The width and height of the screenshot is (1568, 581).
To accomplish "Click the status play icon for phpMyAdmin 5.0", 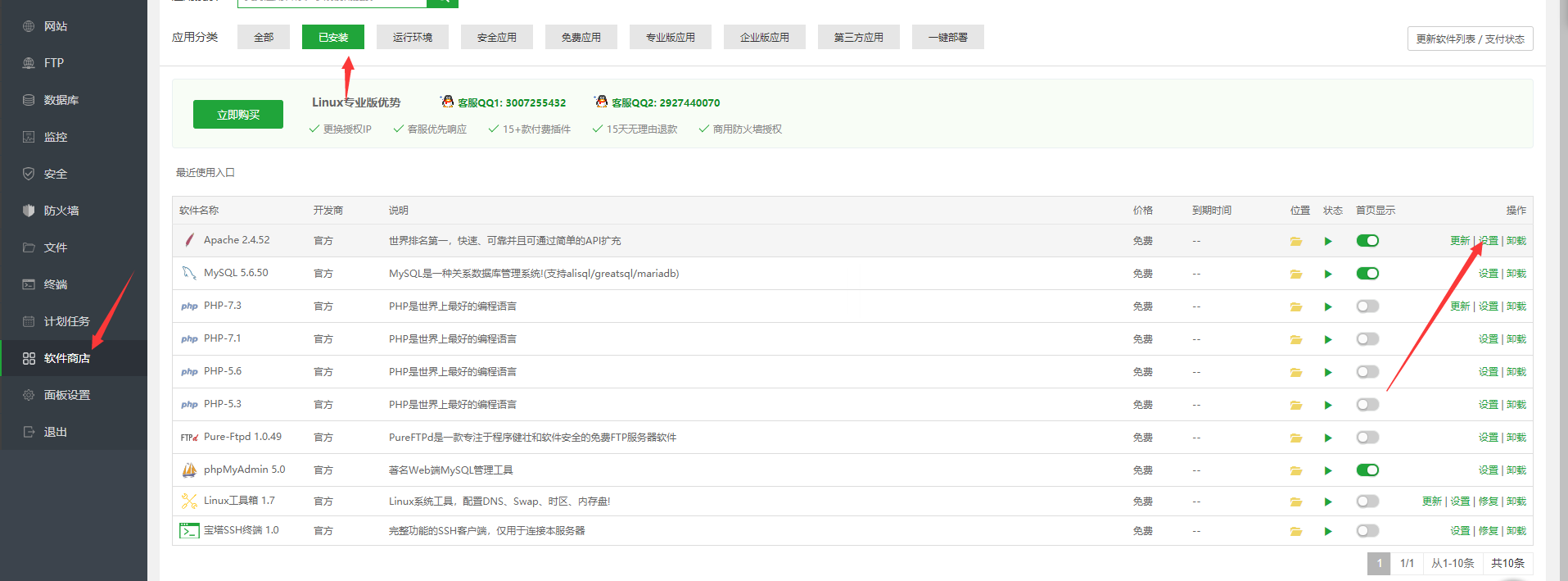I will [1328, 470].
